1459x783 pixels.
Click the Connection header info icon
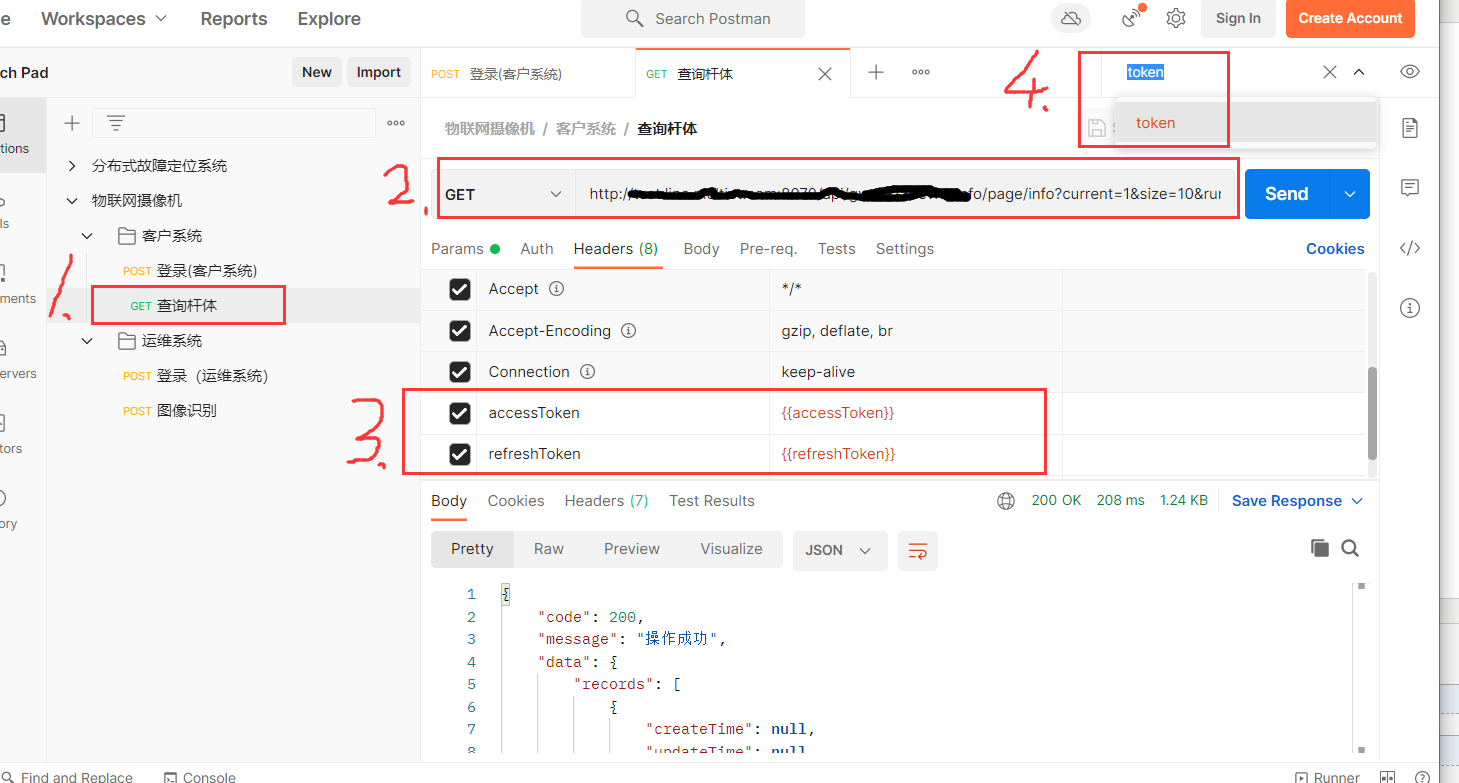[x=588, y=372]
